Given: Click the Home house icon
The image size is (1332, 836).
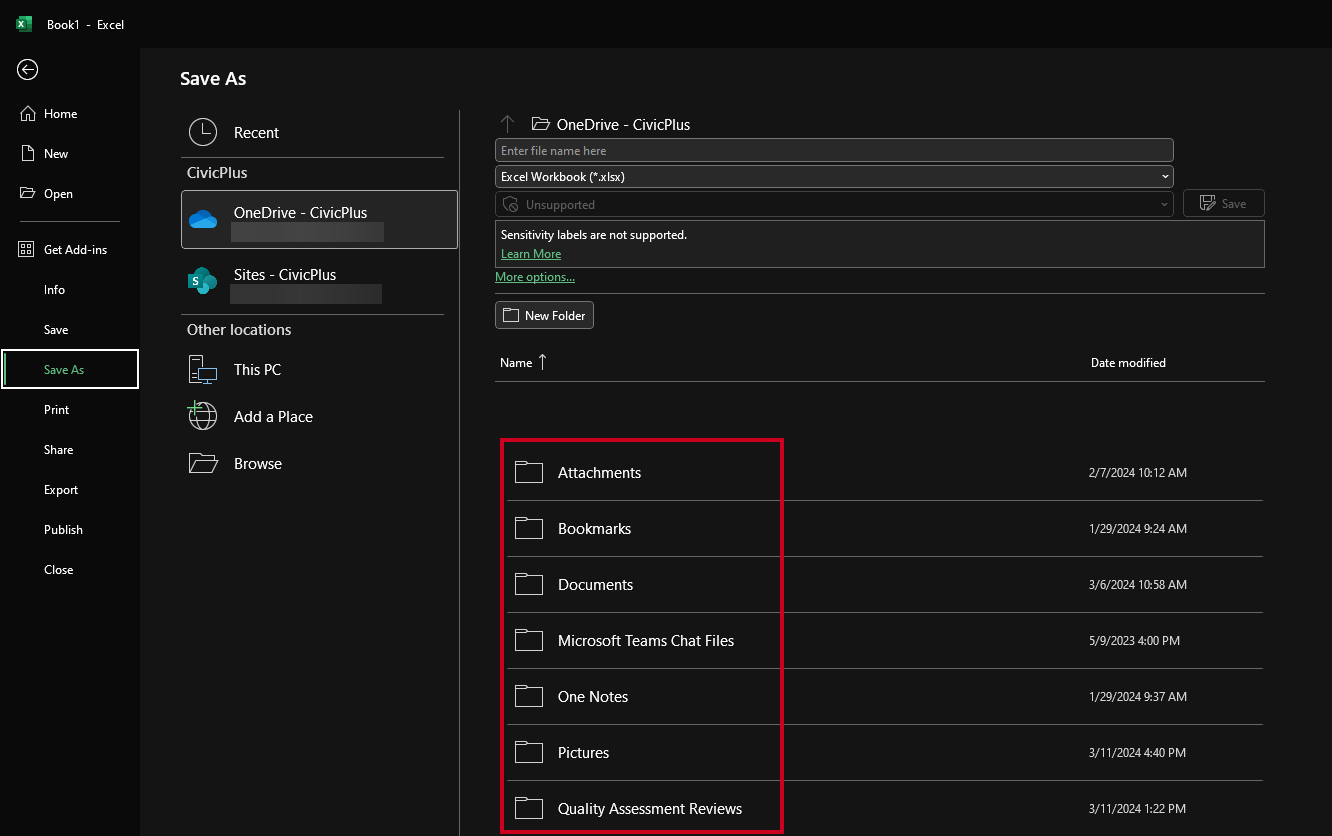Looking at the screenshot, I should pyautogui.click(x=28, y=114).
